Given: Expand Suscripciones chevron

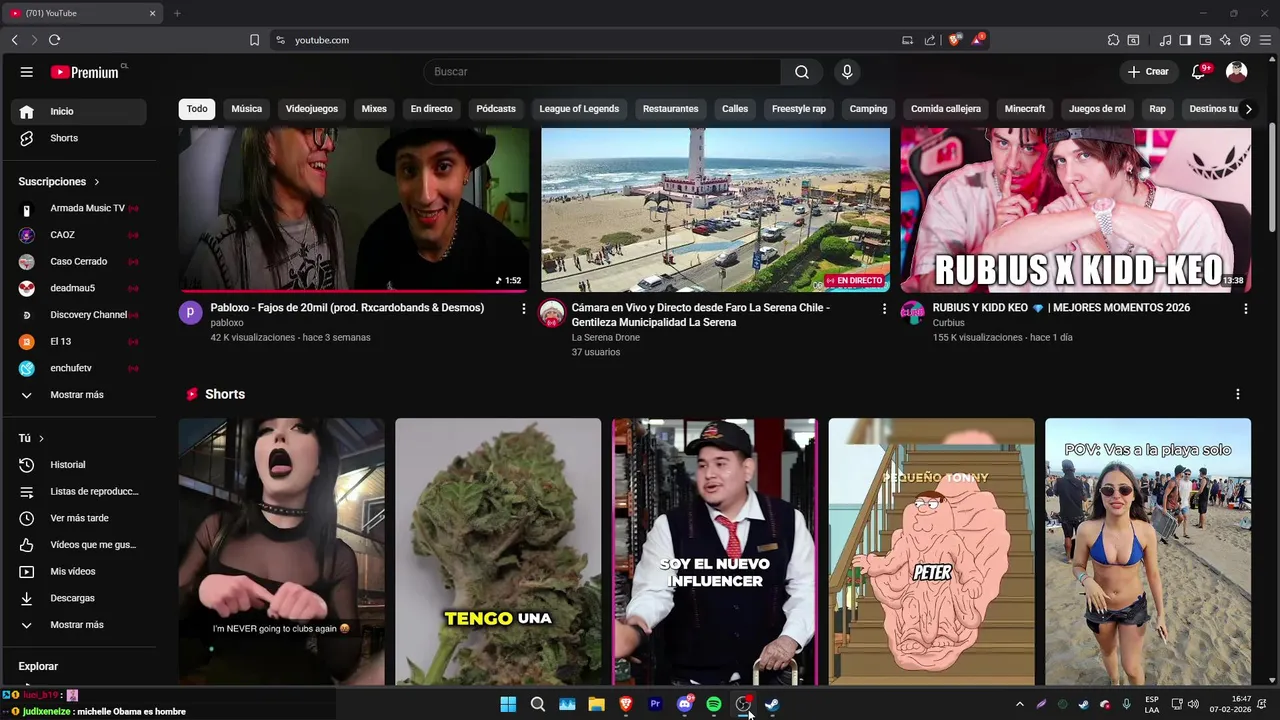Looking at the screenshot, I should pos(97,182).
